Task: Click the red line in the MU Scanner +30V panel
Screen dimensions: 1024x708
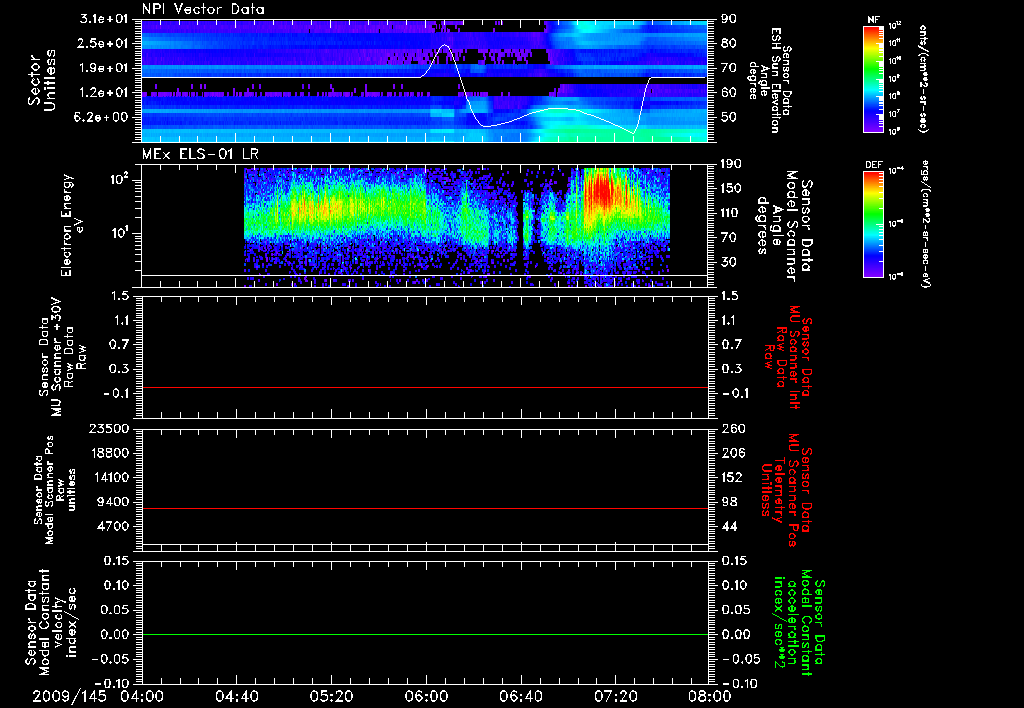Action: click(x=424, y=387)
